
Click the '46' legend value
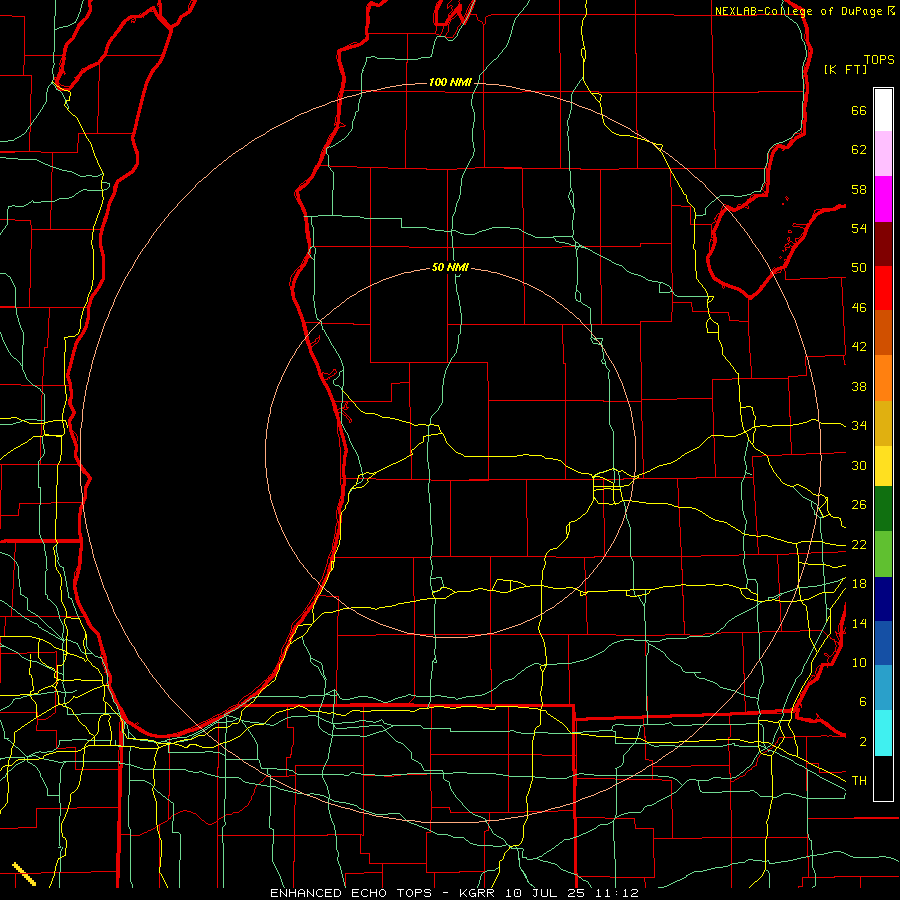pyautogui.click(x=859, y=308)
